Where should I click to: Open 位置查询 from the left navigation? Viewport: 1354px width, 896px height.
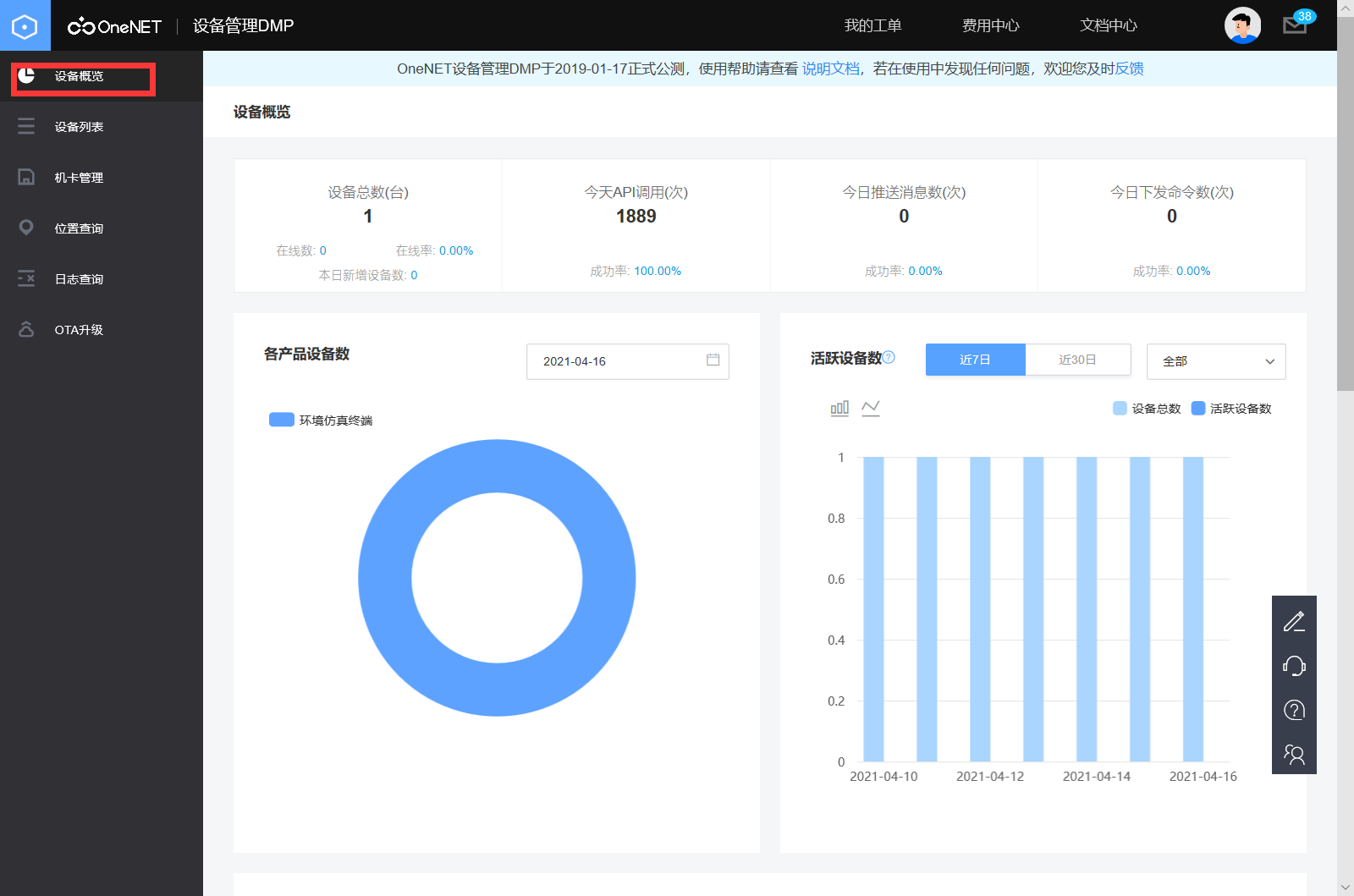(x=78, y=228)
